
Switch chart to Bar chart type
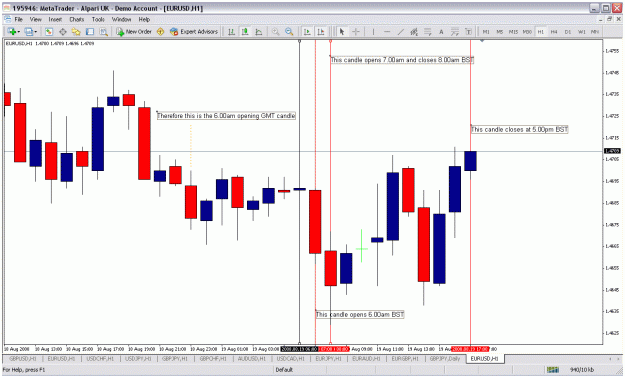(x=231, y=31)
